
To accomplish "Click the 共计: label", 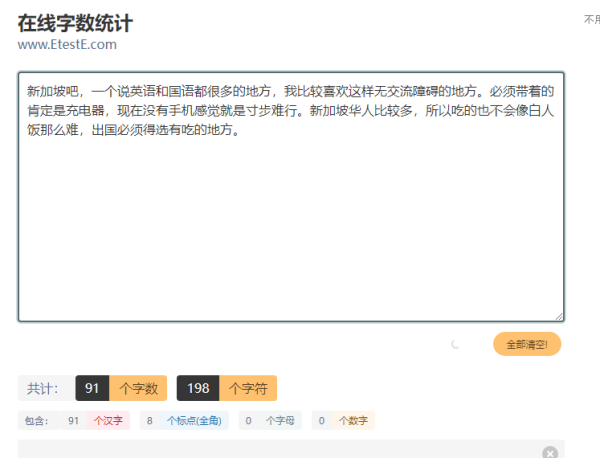I will (46, 388).
